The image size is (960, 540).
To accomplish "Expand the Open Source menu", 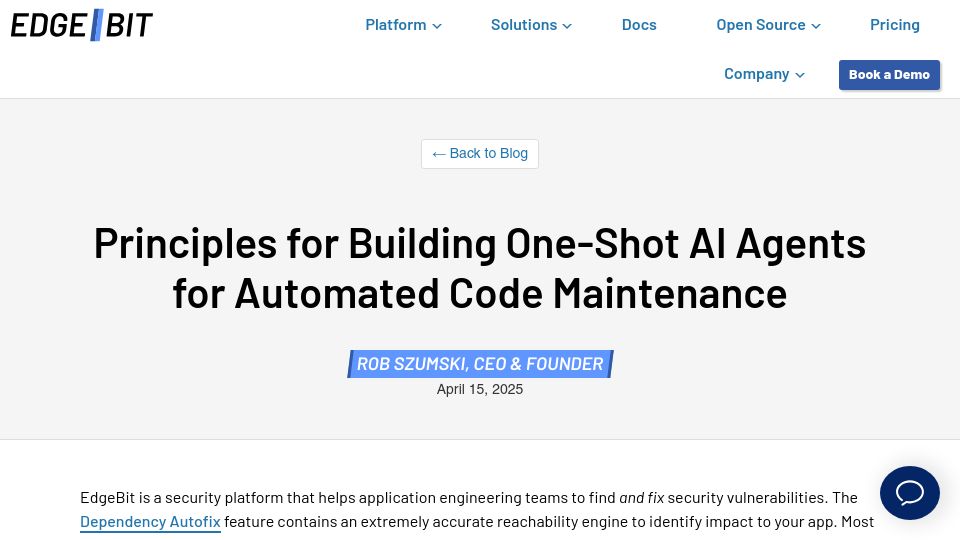I will pos(768,25).
